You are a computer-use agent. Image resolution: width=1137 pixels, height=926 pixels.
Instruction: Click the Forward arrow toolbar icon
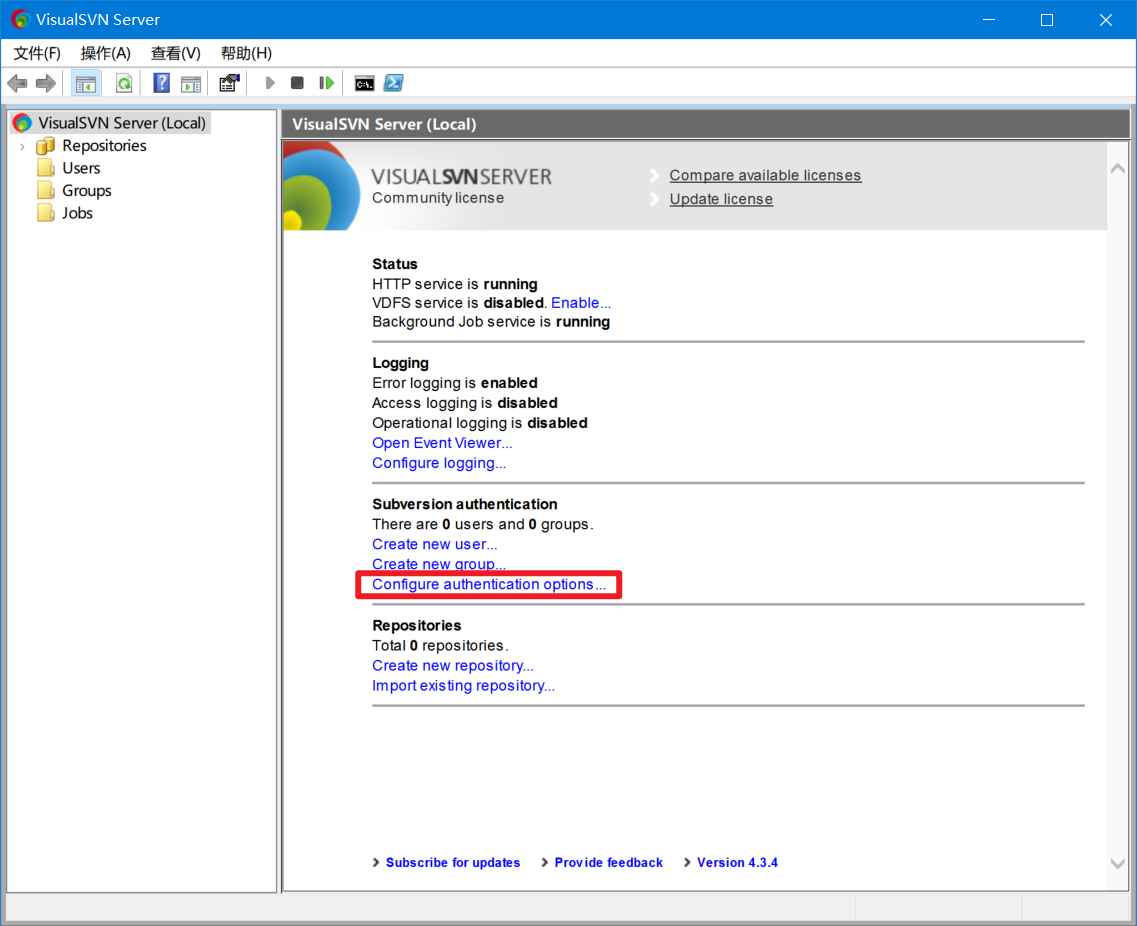tap(46, 83)
